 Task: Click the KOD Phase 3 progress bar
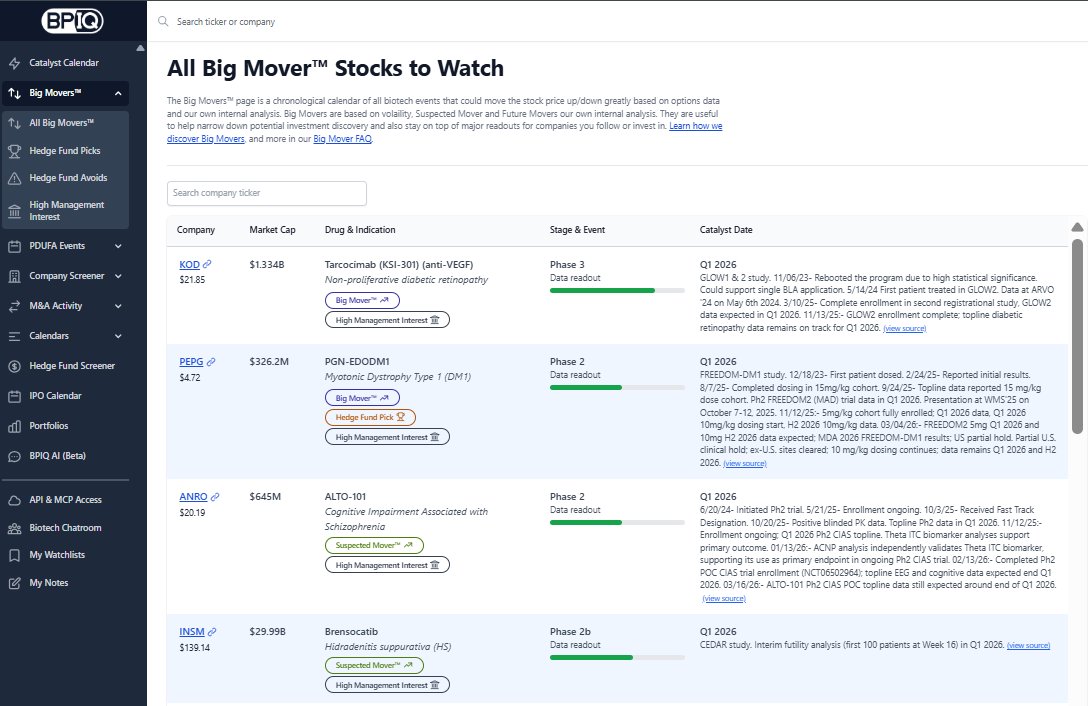pos(617,290)
